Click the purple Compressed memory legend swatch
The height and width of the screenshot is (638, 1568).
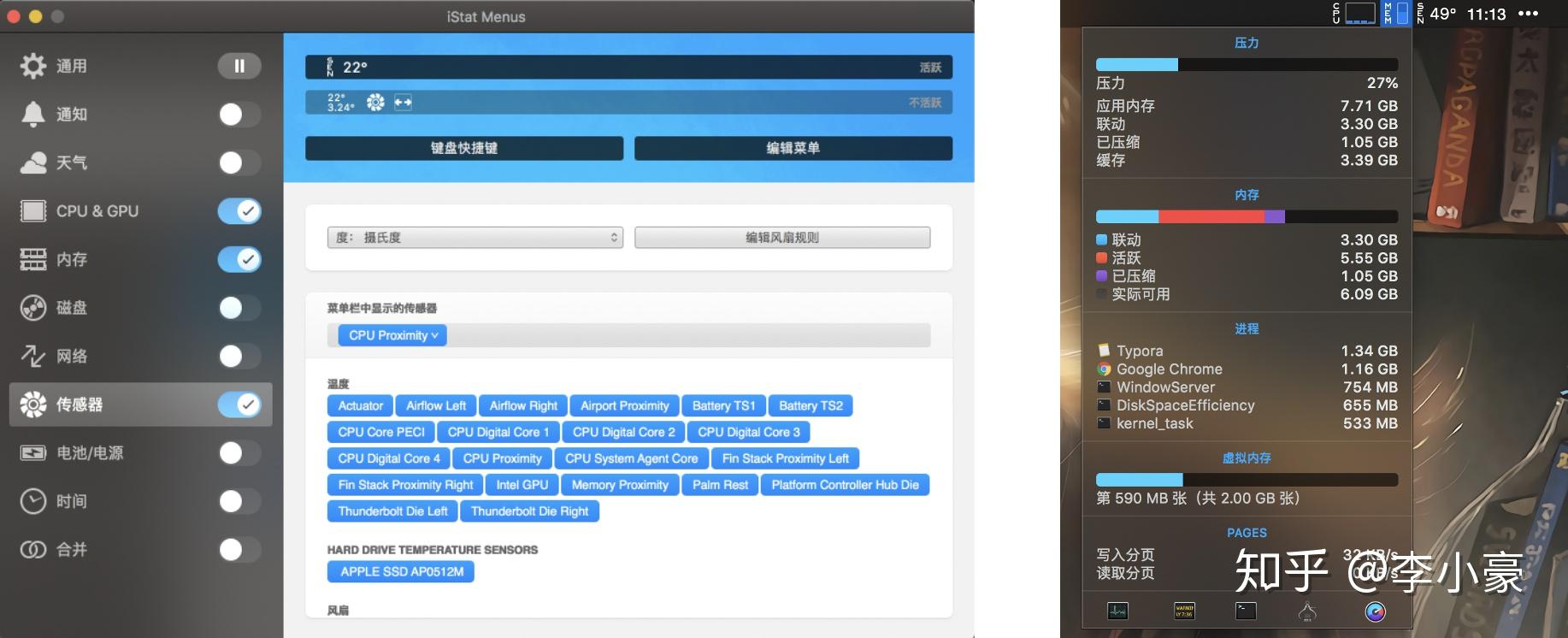tap(1102, 275)
